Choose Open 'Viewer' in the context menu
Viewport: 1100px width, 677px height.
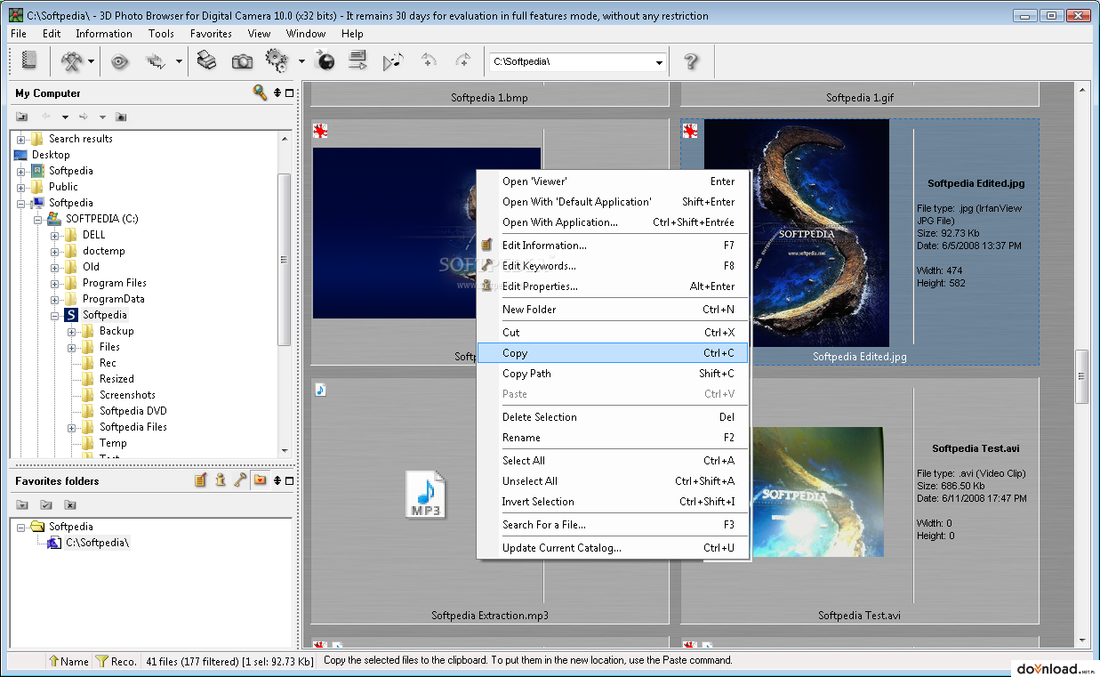[x=612, y=181]
